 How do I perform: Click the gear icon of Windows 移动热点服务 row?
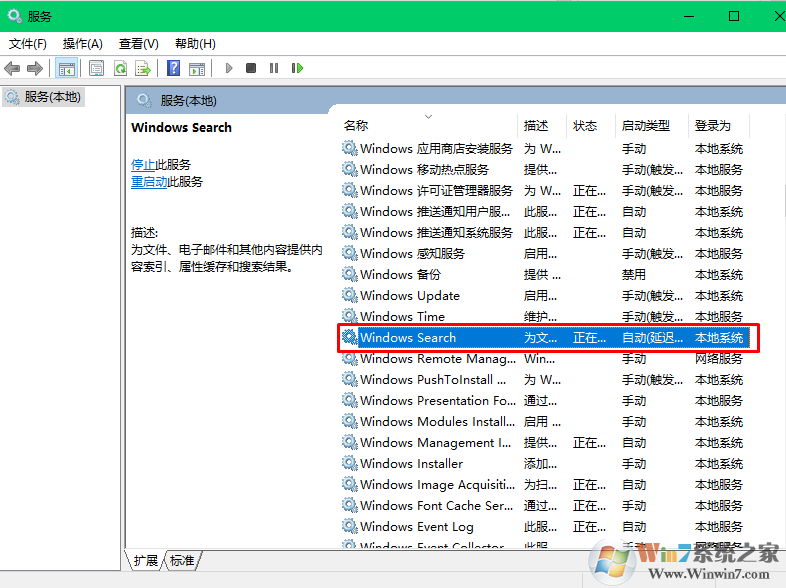tap(350, 169)
